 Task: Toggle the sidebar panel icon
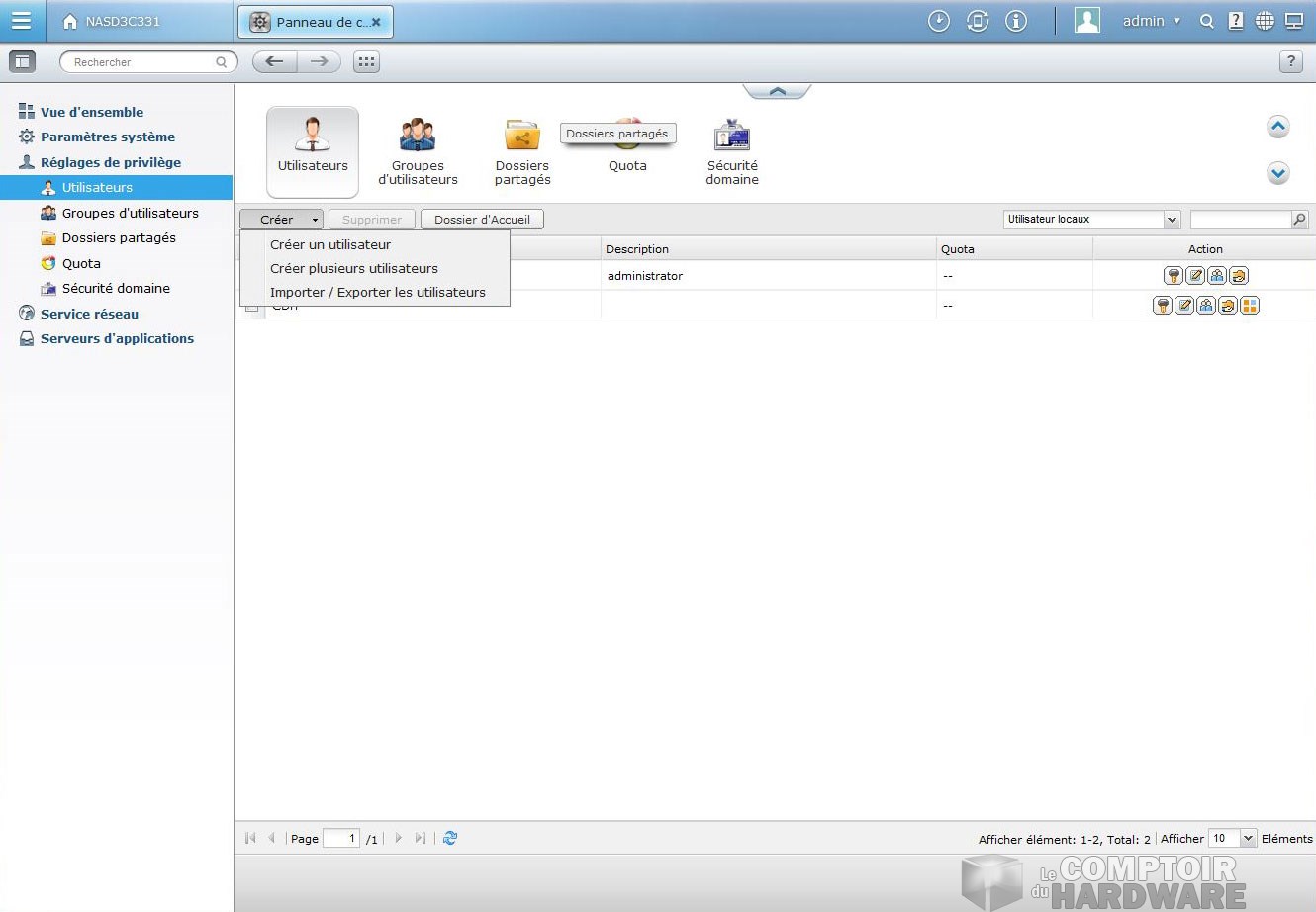[22, 62]
